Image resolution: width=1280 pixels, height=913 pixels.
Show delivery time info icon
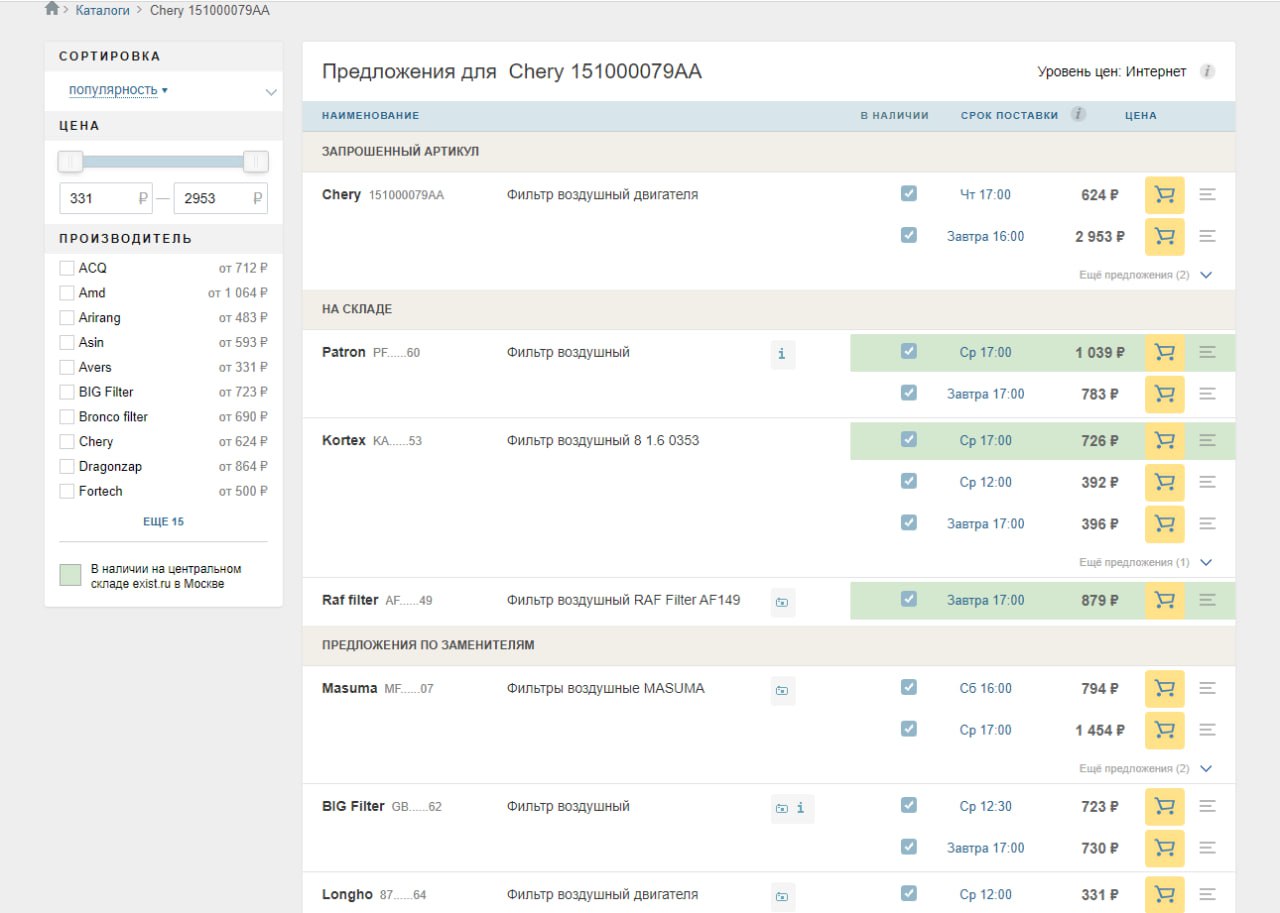(1078, 114)
